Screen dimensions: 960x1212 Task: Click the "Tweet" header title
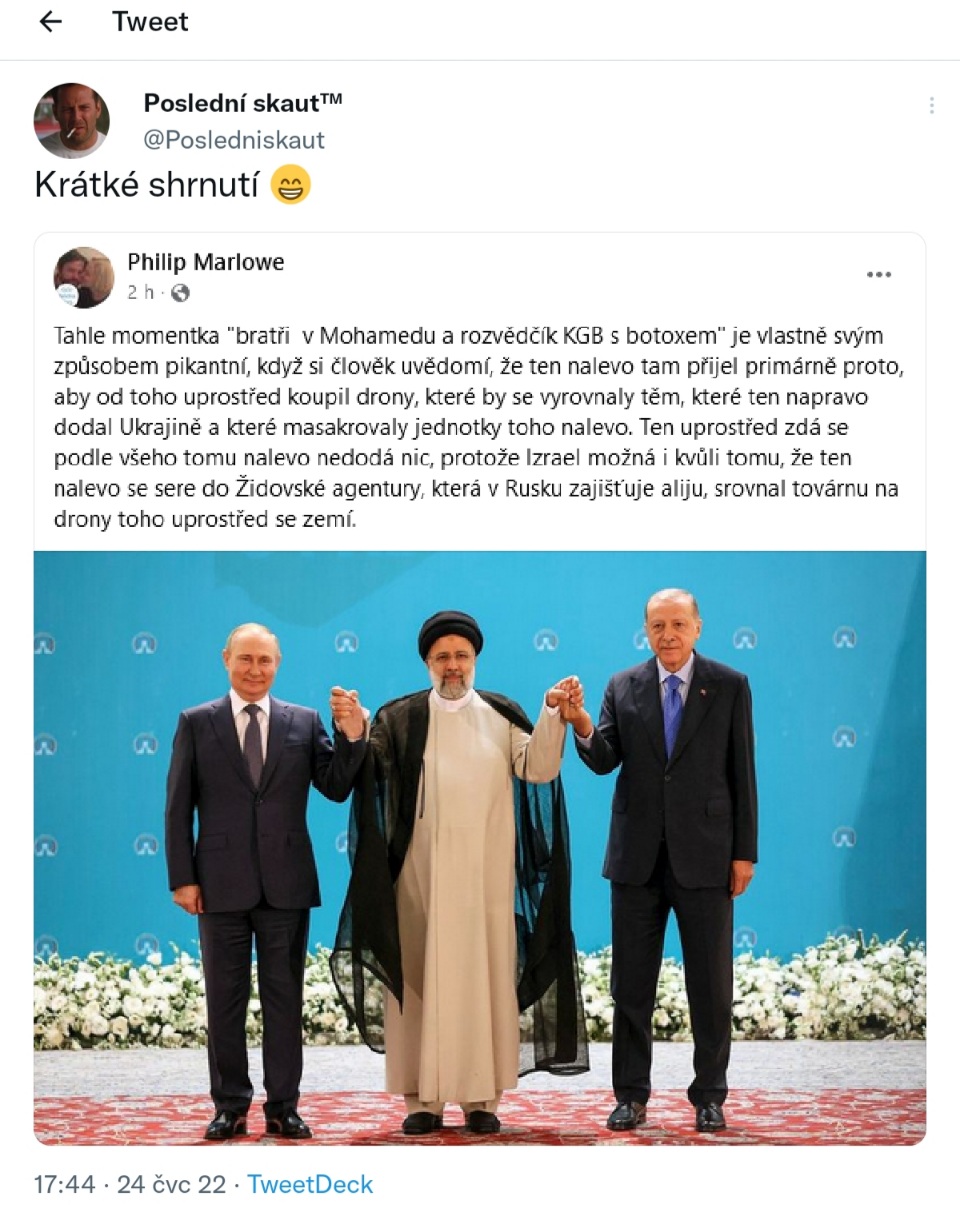point(150,22)
